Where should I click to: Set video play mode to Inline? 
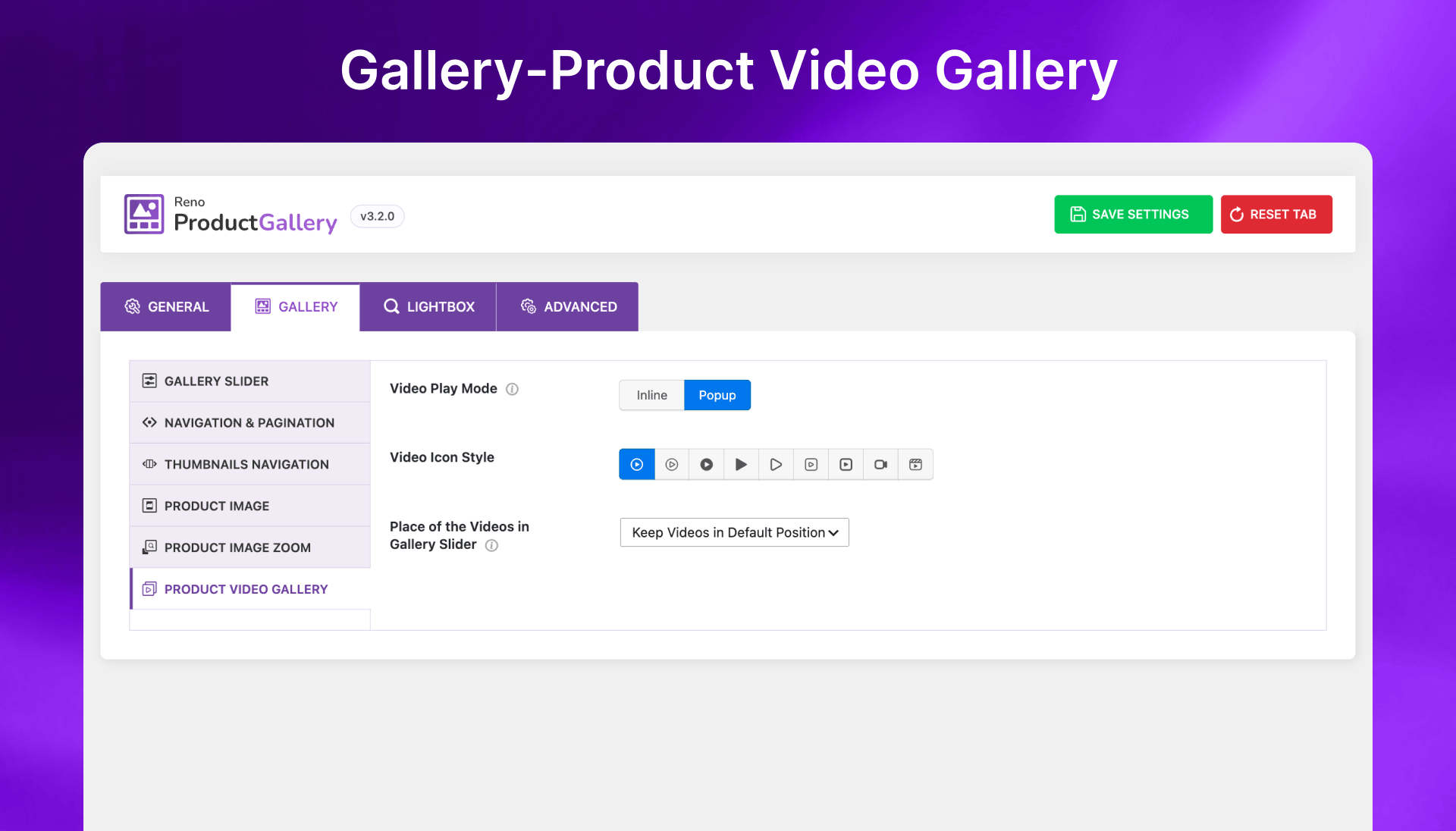pyautogui.click(x=652, y=395)
